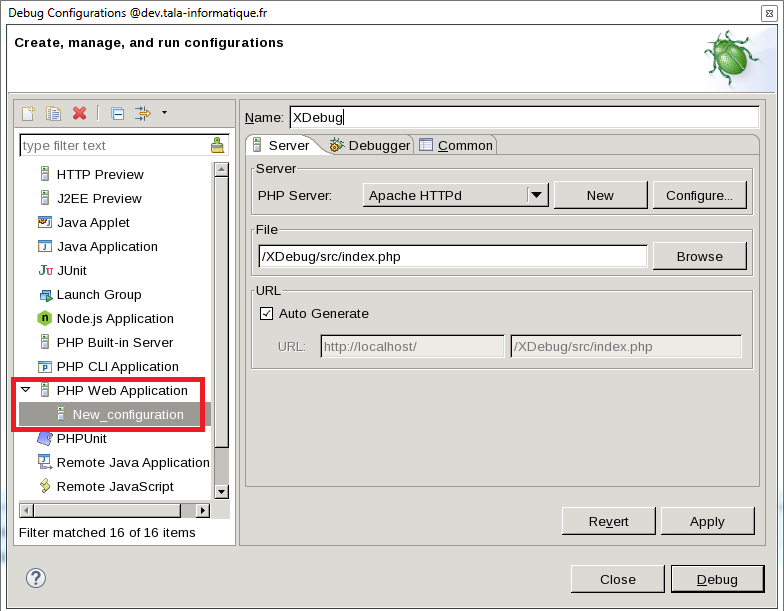The image size is (784, 611).
Task: Click the Apply button
Action: coord(707,521)
